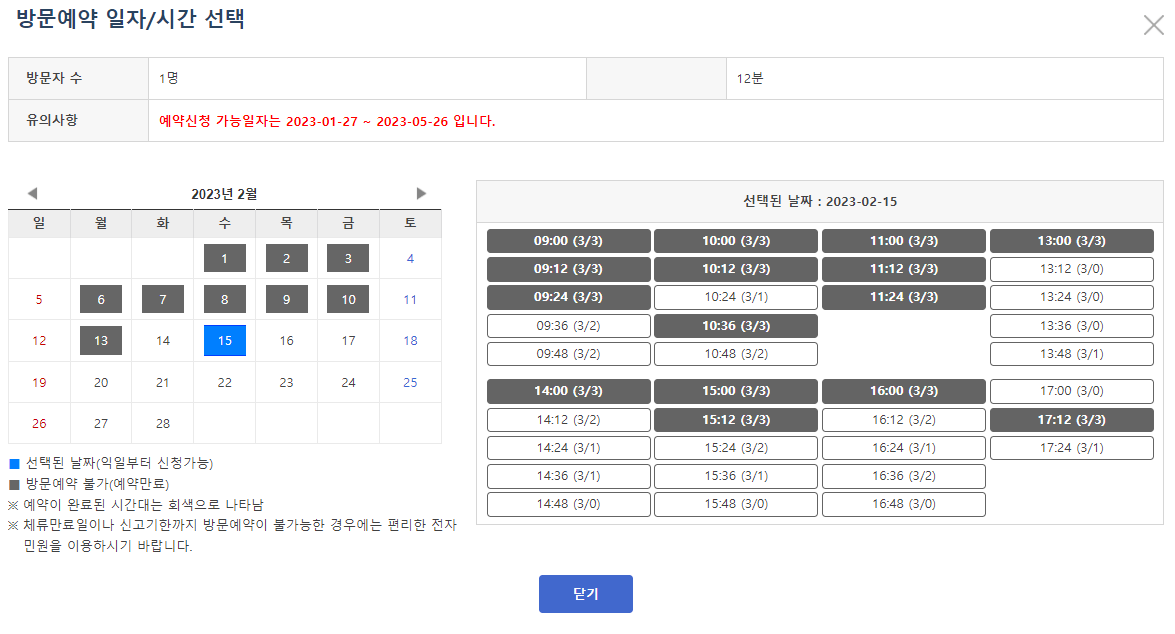Book the 13:12 time slot
The height and width of the screenshot is (634, 1175).
(x=1072, y=268)
